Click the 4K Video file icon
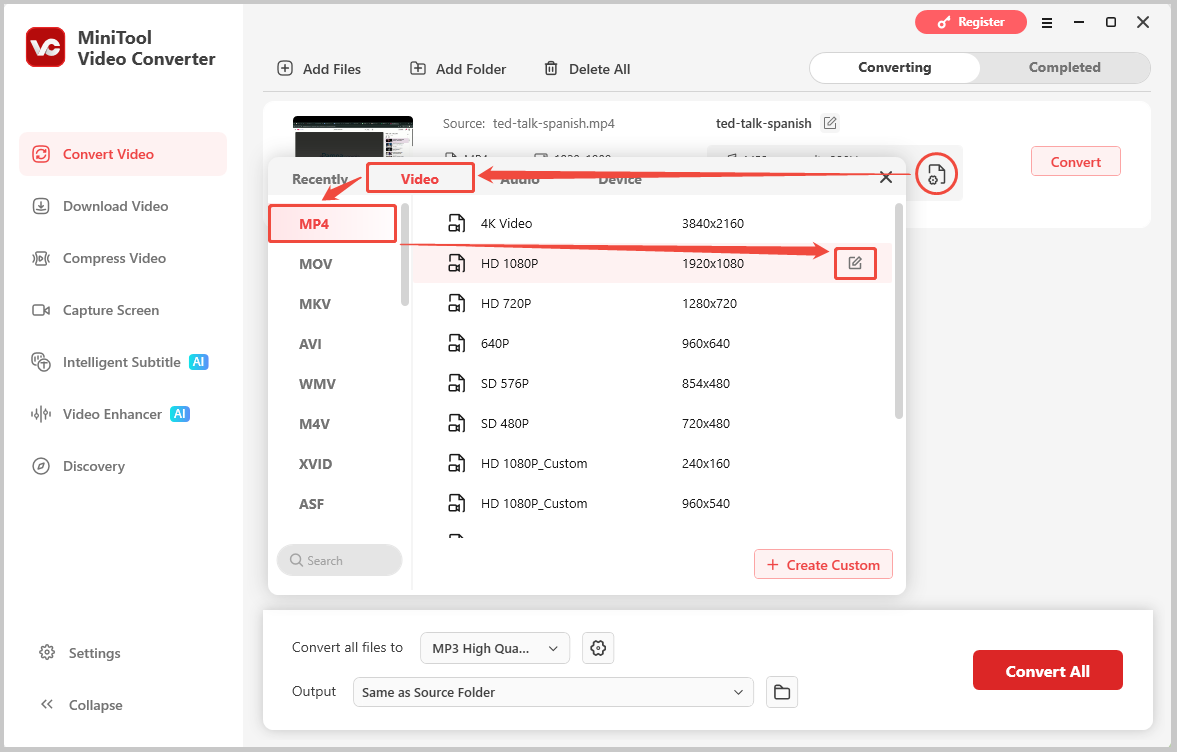This screenshot has width=1177, height=752. (456, 224)
